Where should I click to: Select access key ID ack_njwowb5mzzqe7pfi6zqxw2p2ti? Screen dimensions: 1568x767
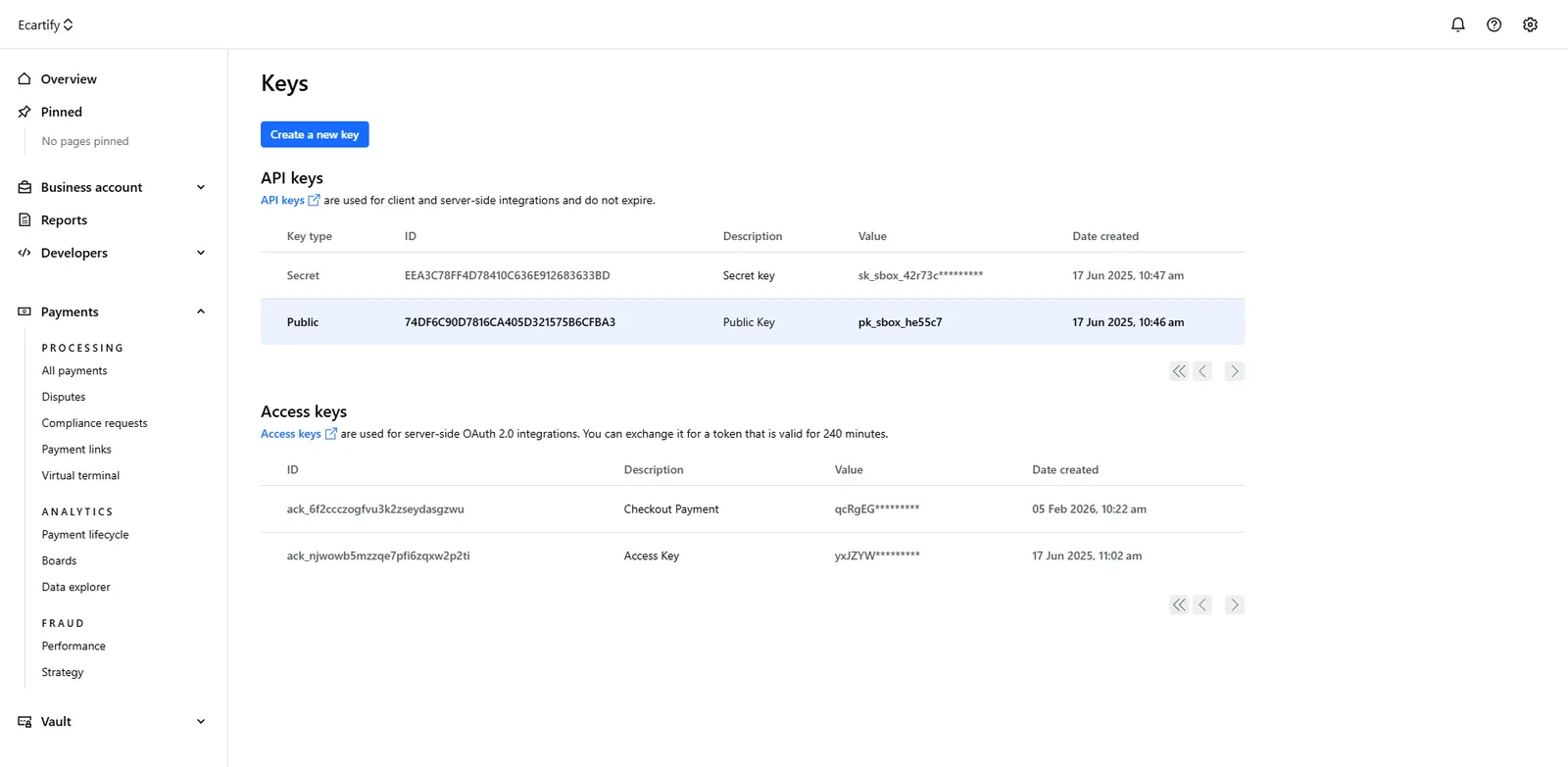click(x=378, y=556)
